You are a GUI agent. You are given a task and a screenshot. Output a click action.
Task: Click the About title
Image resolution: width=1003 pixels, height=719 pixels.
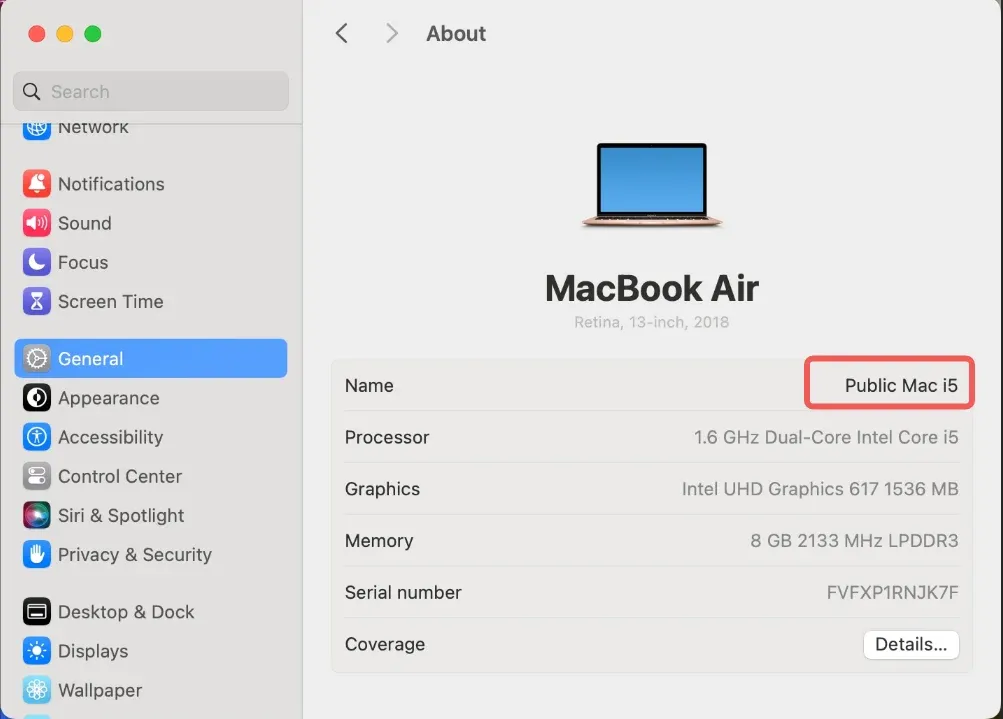click(456, 33)
